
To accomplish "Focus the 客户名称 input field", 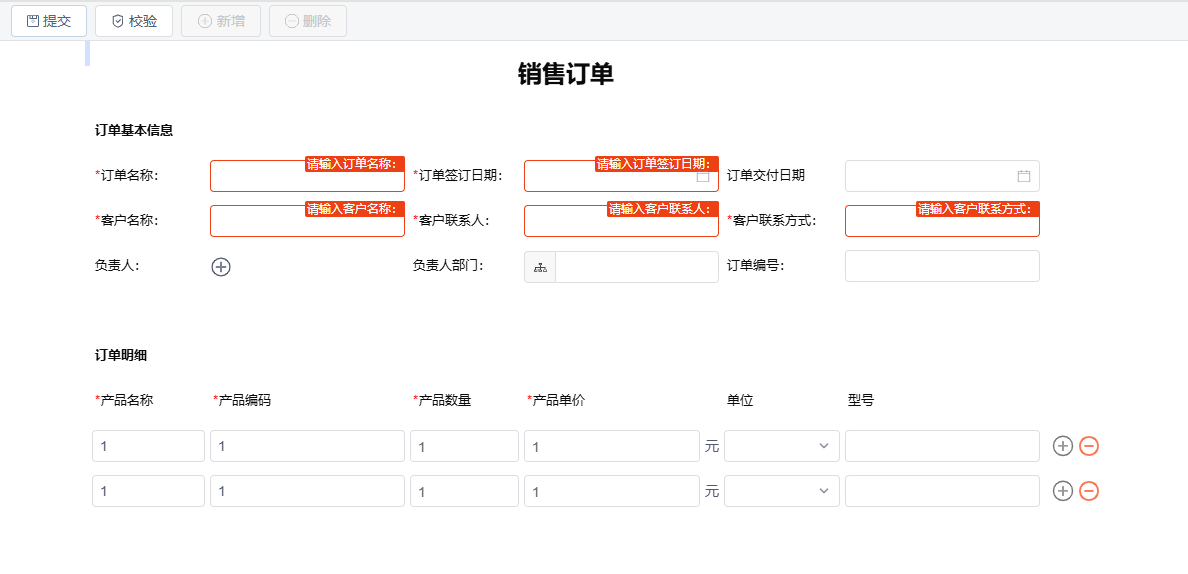I will (x=308, y=221).
